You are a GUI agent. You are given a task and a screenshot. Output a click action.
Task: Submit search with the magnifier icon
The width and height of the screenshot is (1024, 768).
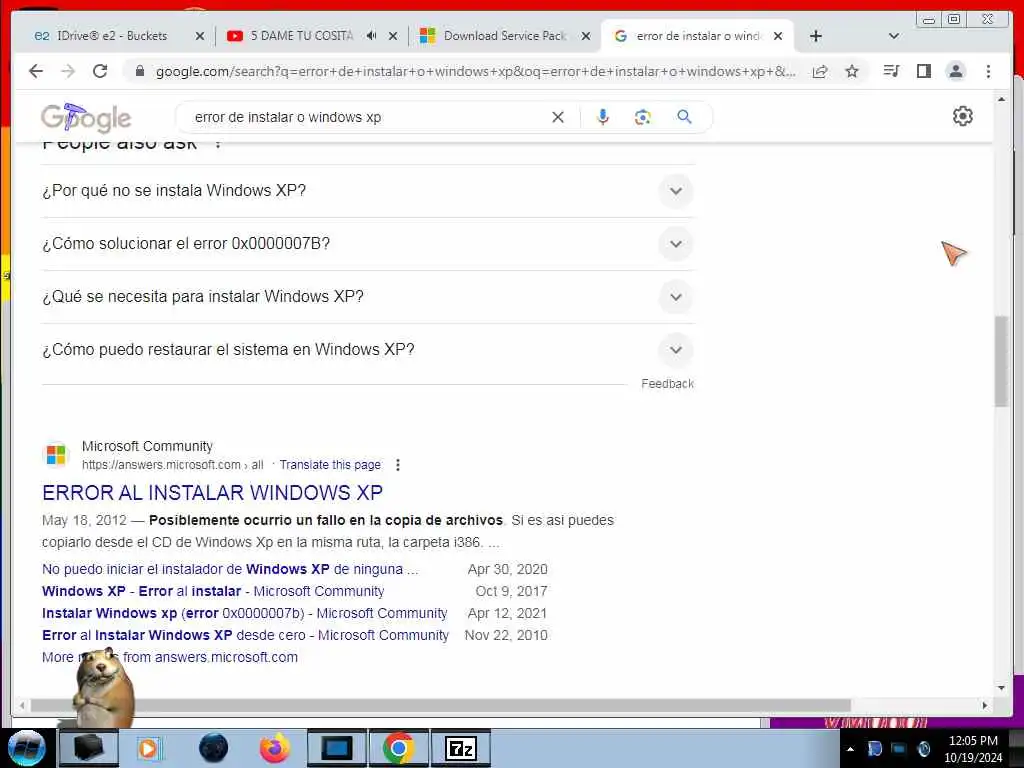[684, 117]
